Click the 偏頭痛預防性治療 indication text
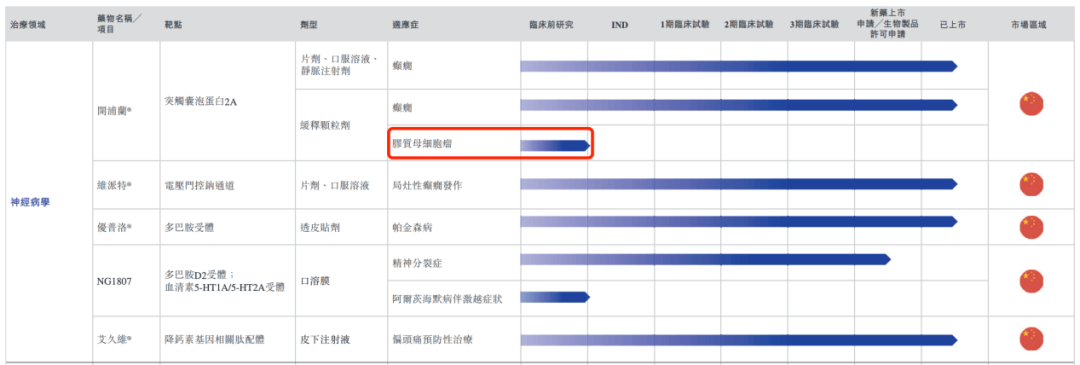Image resolution: width=1080 pixels, height=365 pixels. (x=432, y=340)
